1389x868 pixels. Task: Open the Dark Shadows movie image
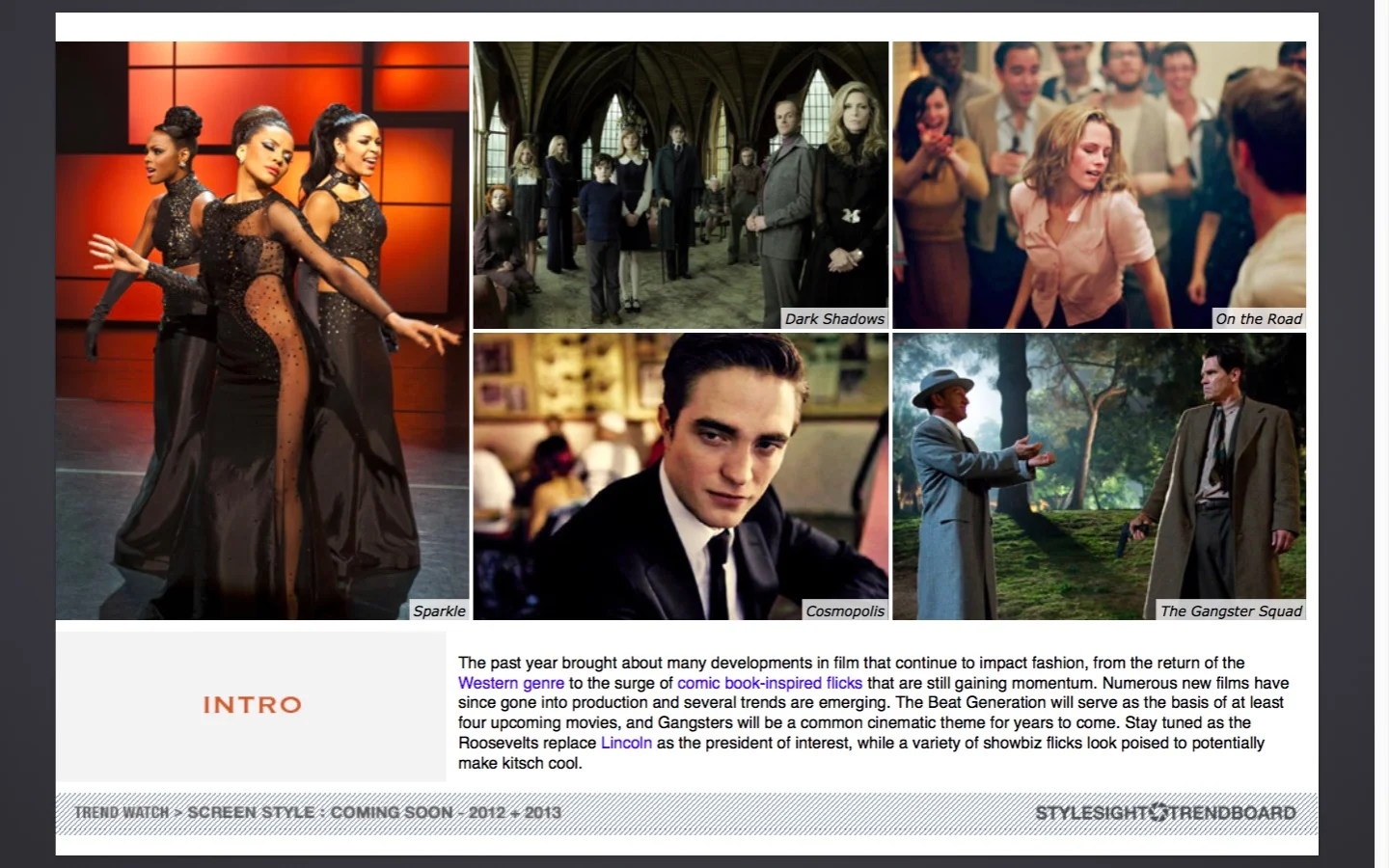point(680,185)
